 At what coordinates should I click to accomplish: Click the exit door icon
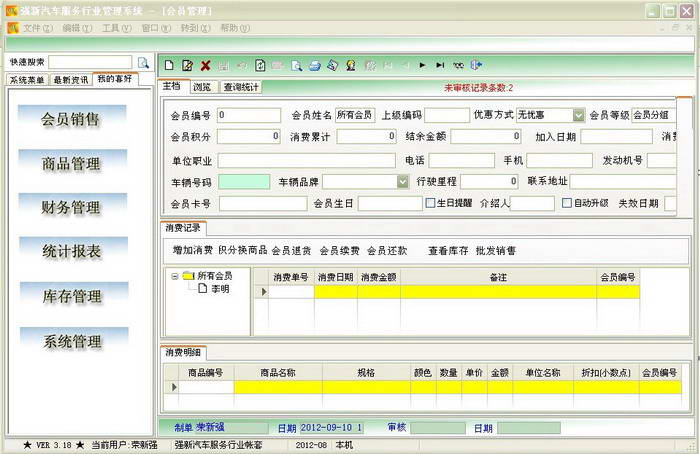point(476,65)
